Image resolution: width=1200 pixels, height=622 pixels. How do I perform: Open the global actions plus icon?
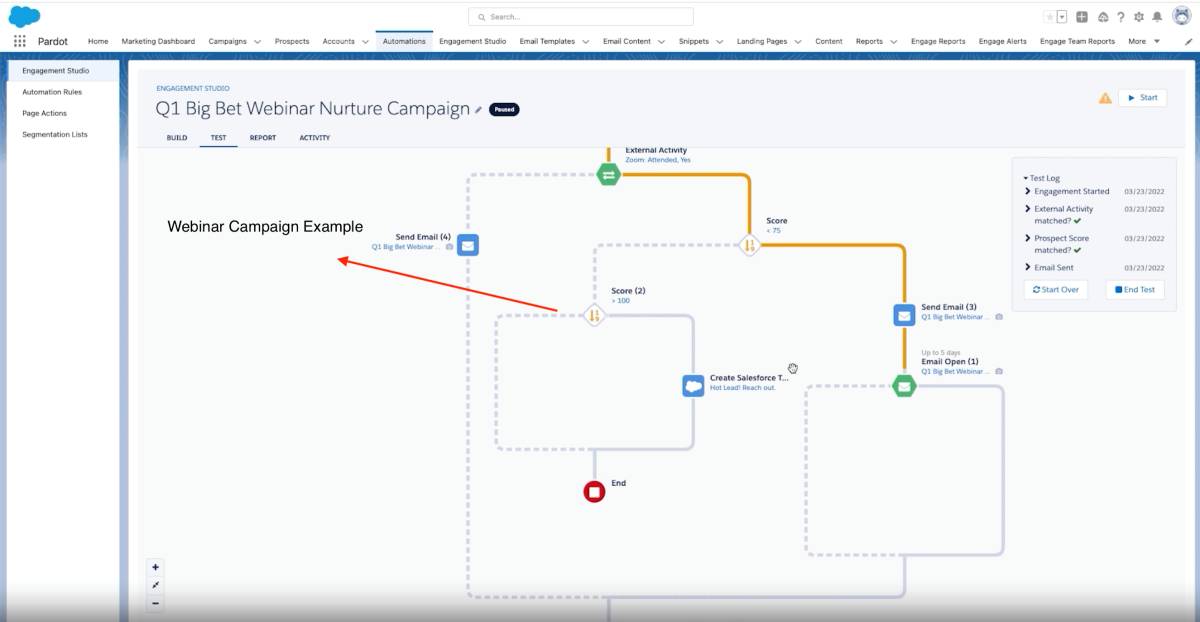pyautogui.click(x=1082, y=17)
